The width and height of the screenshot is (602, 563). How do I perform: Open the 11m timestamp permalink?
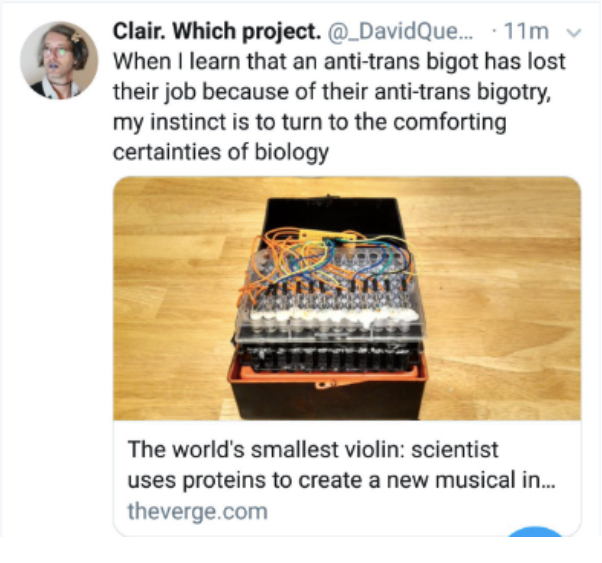coord(526,31)
